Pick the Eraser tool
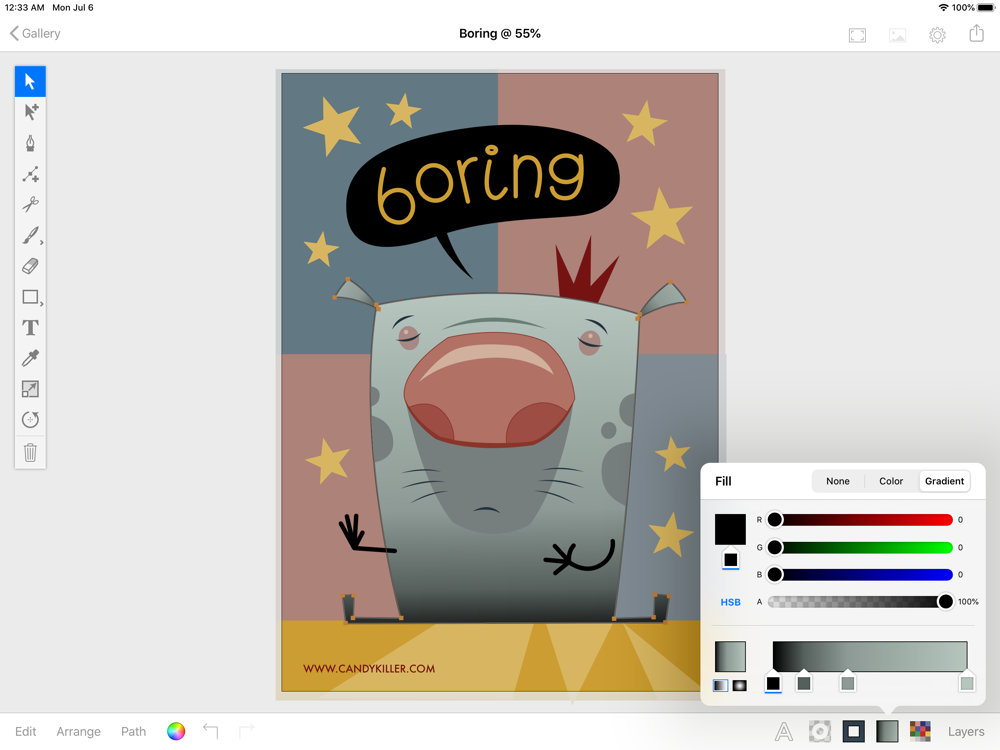The width and height of the screenshot is (1000, 750). 30,266
